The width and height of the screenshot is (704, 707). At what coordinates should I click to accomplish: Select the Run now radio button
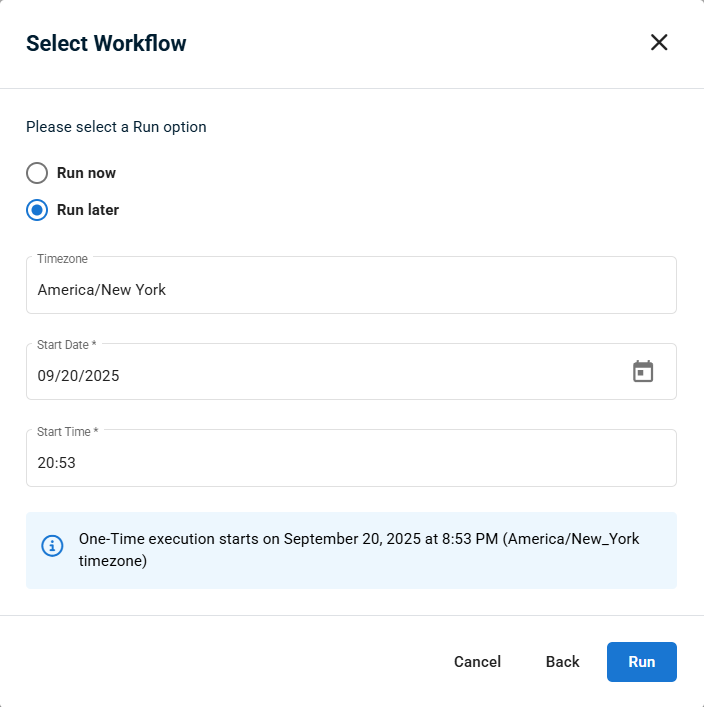click(x=37, y=173)
